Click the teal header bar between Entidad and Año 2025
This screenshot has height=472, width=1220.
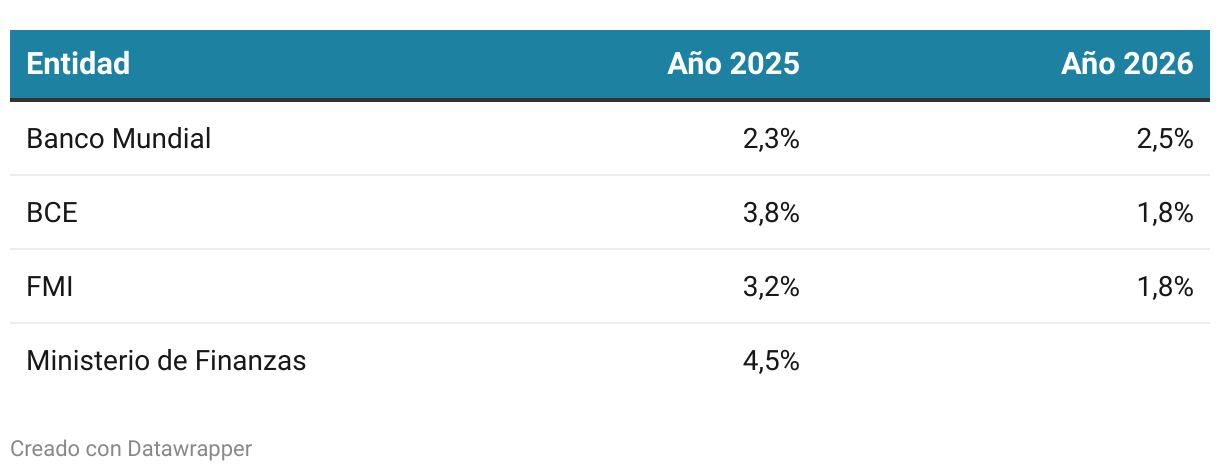tap(400, 64)
